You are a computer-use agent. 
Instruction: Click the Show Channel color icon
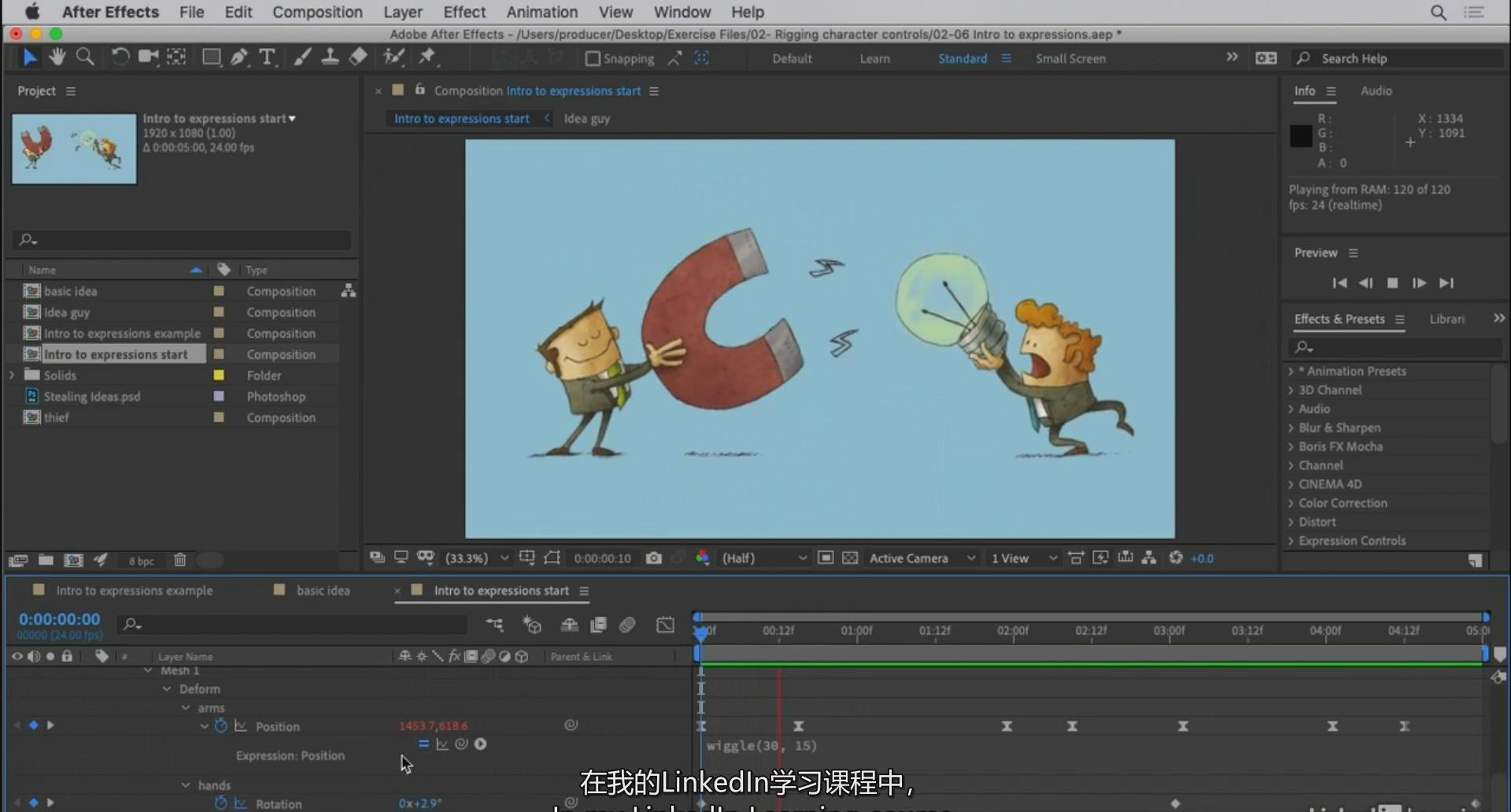tap(702, 558)
